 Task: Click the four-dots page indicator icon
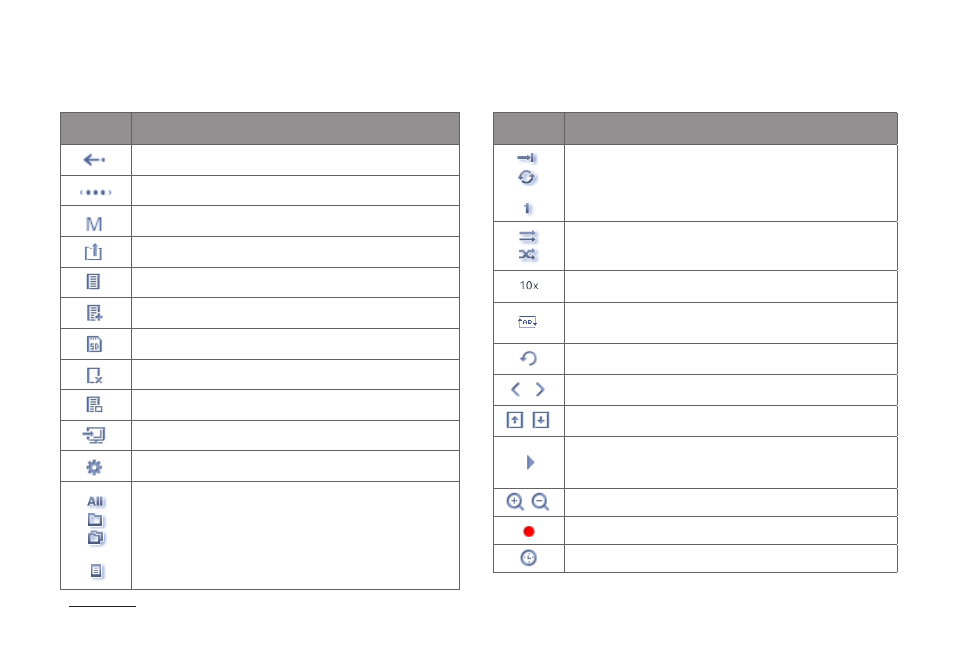96,192
